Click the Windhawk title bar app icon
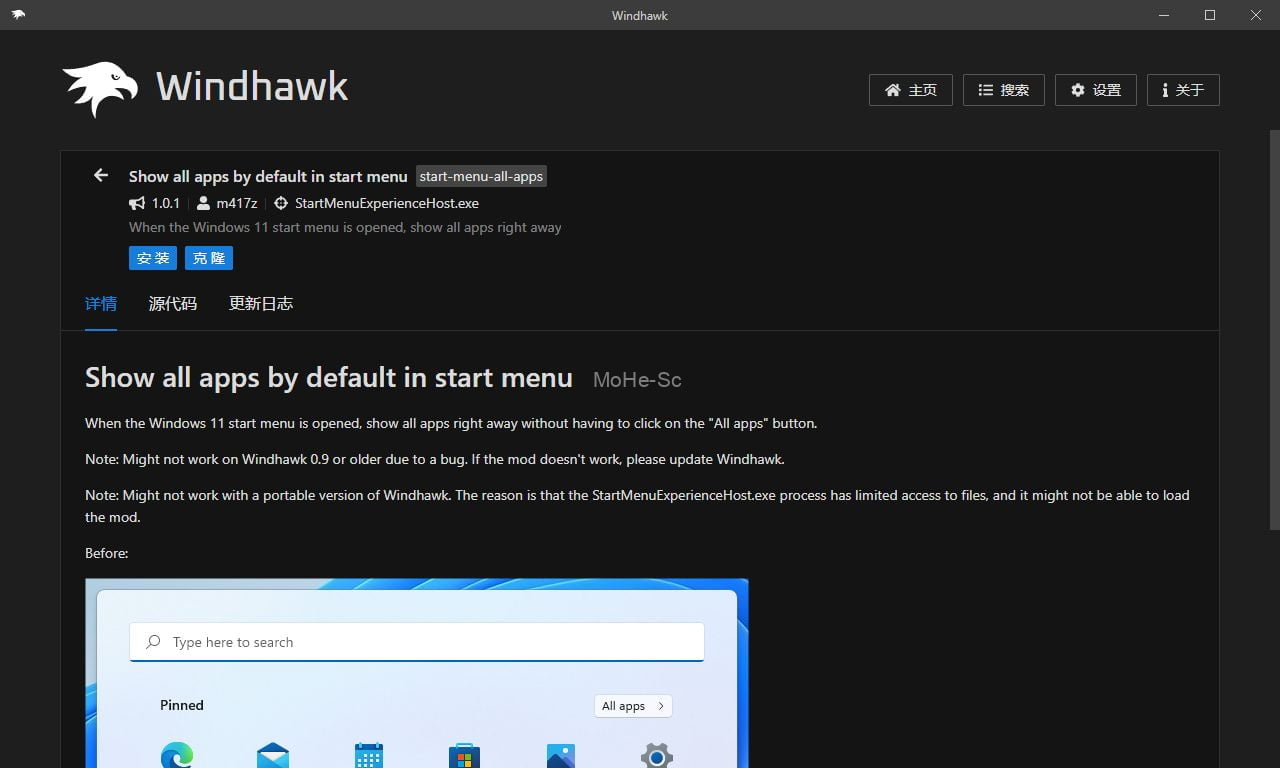Image resolution: width=1280 pixels, height=768 pixels. (x=18, y=15)
